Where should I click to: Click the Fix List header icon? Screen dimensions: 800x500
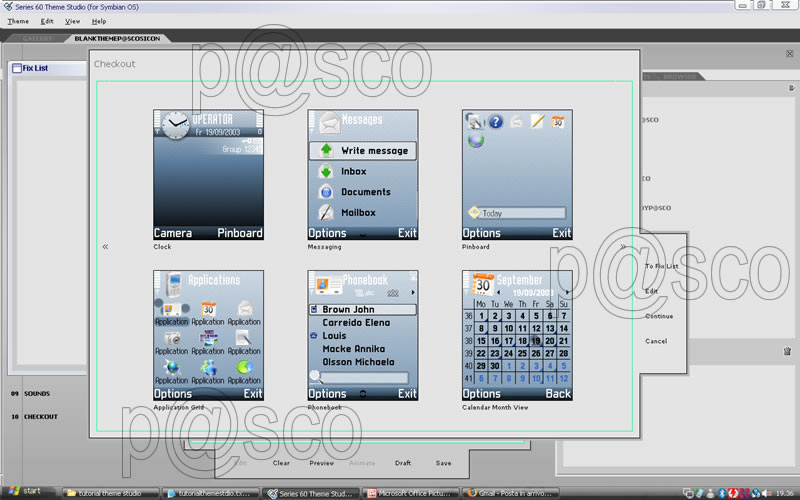tap(17, 68)
